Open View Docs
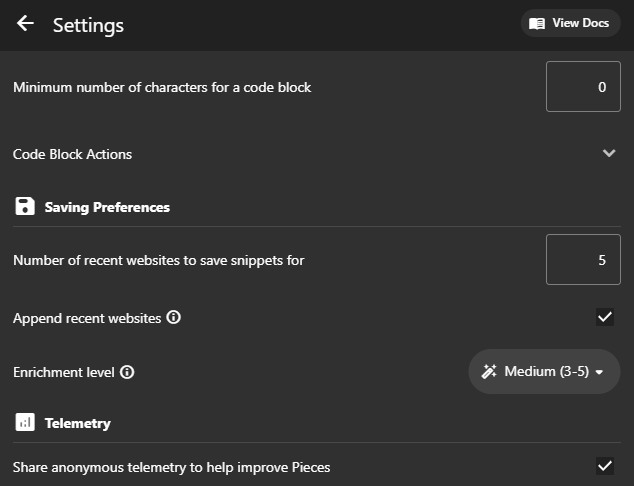The width and height of the screenshot is (634, 486). pos(570,23)
